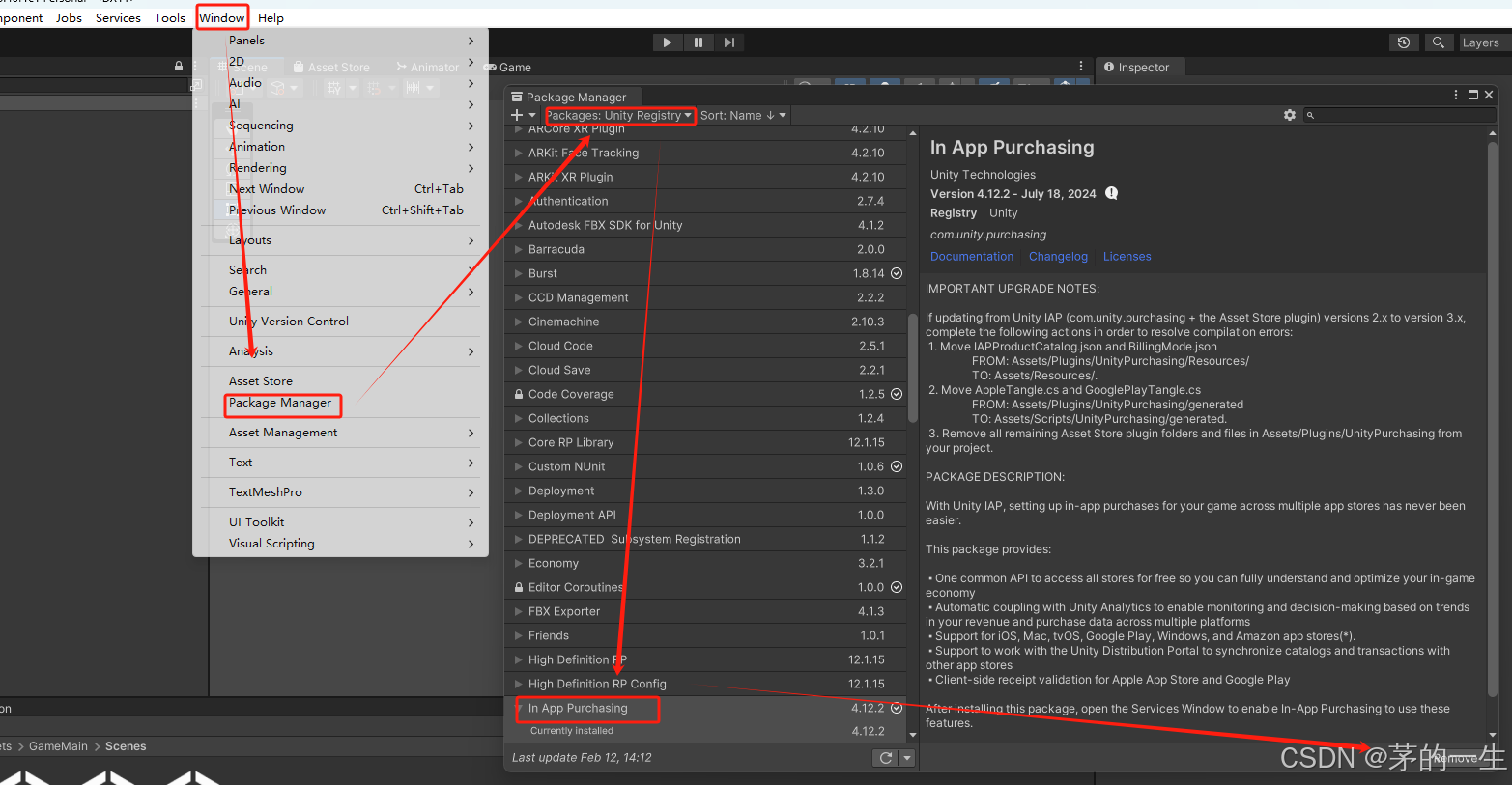Open Package Manager three-dot options menu

pos(1456,95)
